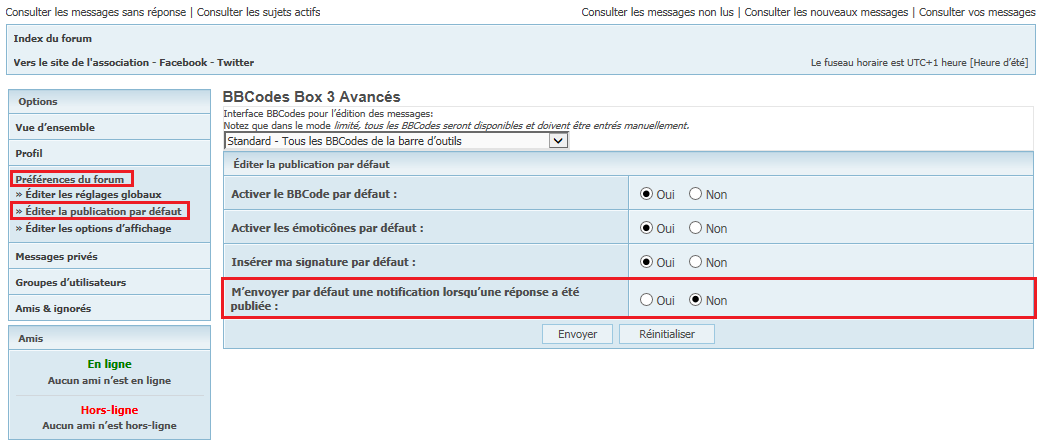
Task: Go to Index du forum
Action: (x=52, y=39)
